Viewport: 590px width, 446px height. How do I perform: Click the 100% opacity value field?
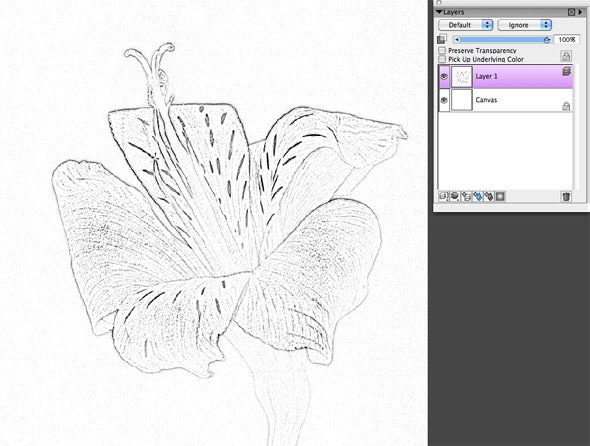[567, 40]
